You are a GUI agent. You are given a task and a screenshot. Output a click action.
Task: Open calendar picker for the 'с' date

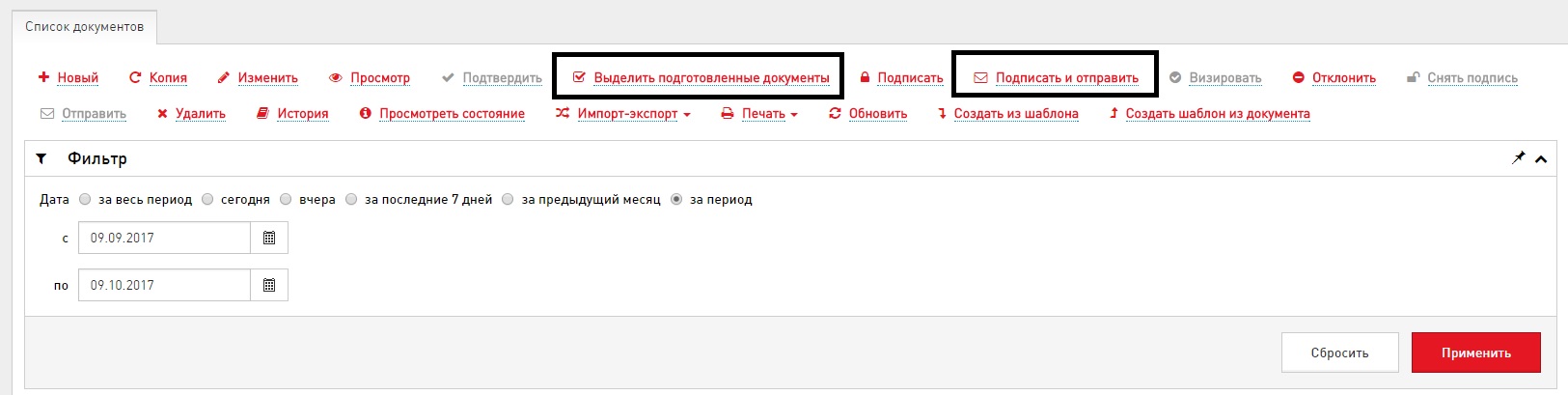269,238
